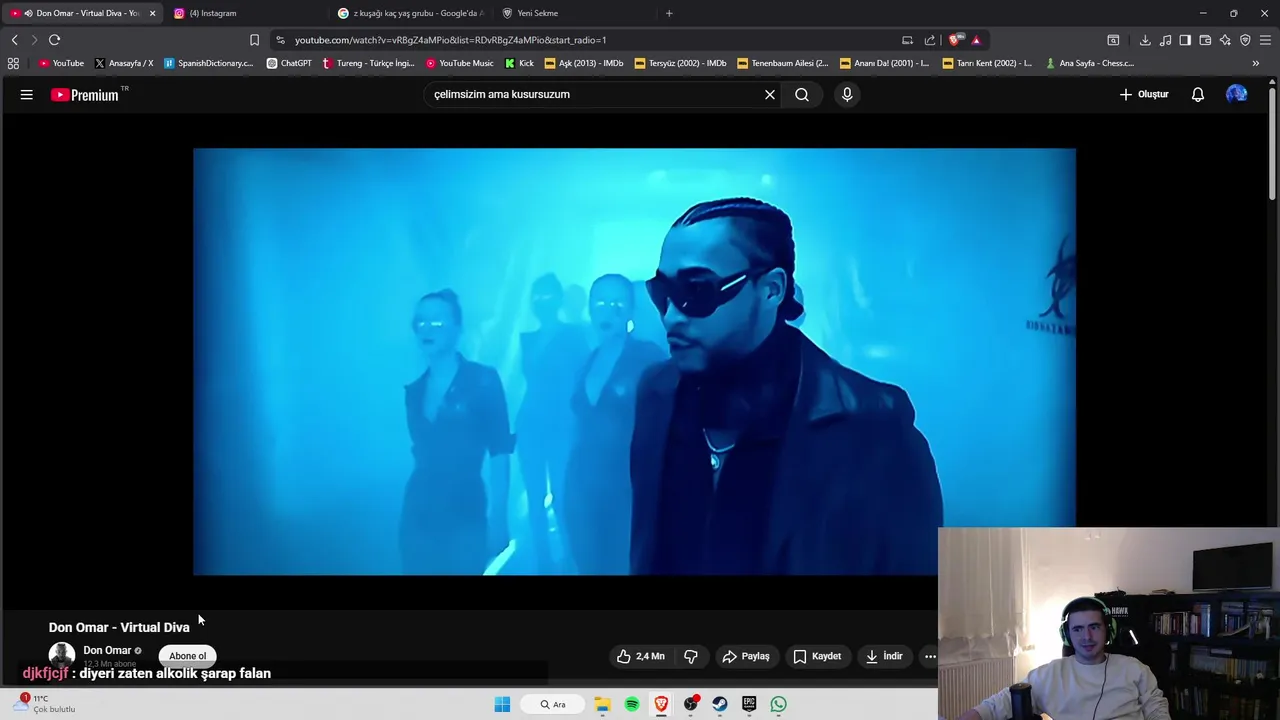Toggle the browser sidebar panel
Viewport: 1280px width, 720px height.
tap(1185, 40)
